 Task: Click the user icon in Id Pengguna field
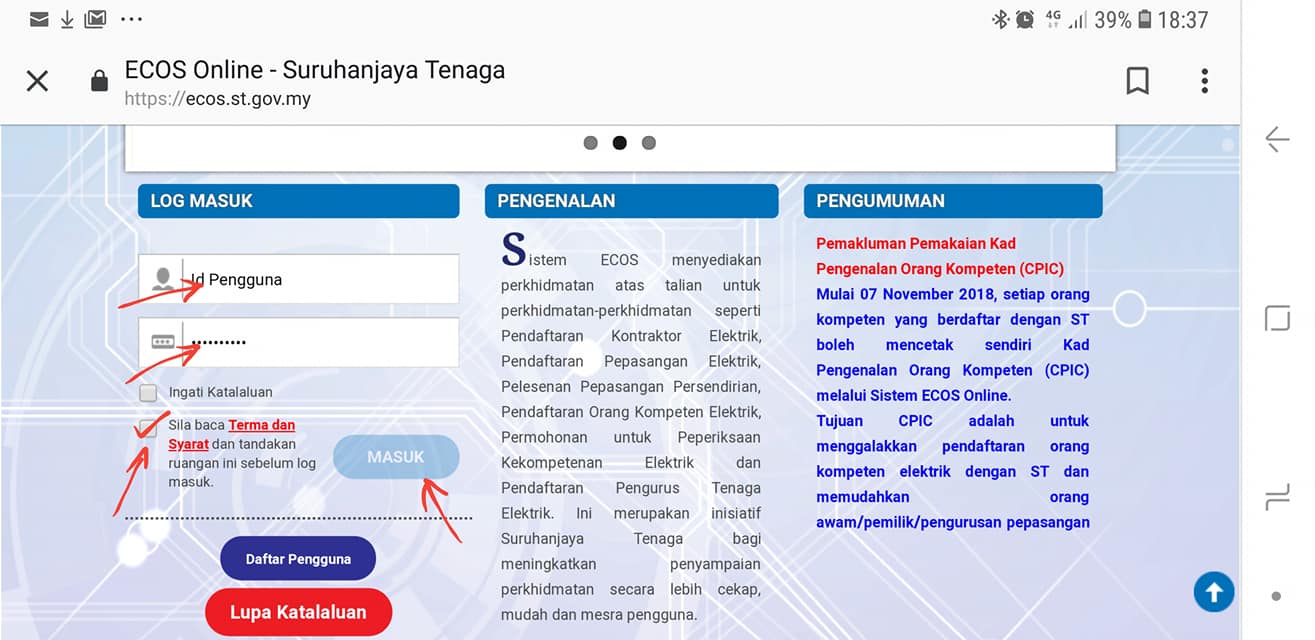[163, 279]
